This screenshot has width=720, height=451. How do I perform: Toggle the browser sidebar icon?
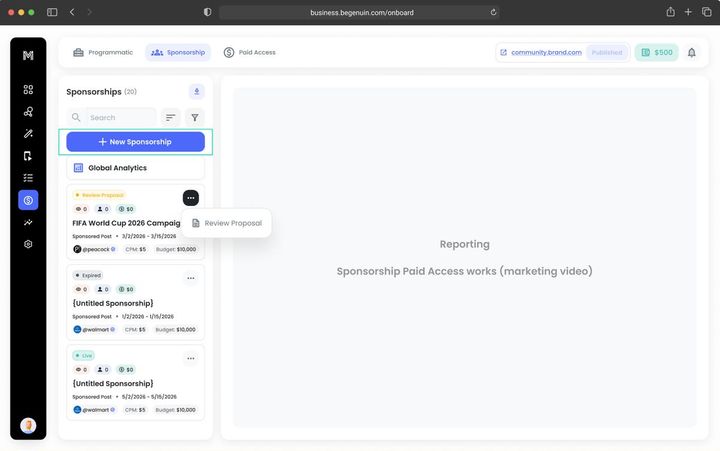click(x=52, y=12)
